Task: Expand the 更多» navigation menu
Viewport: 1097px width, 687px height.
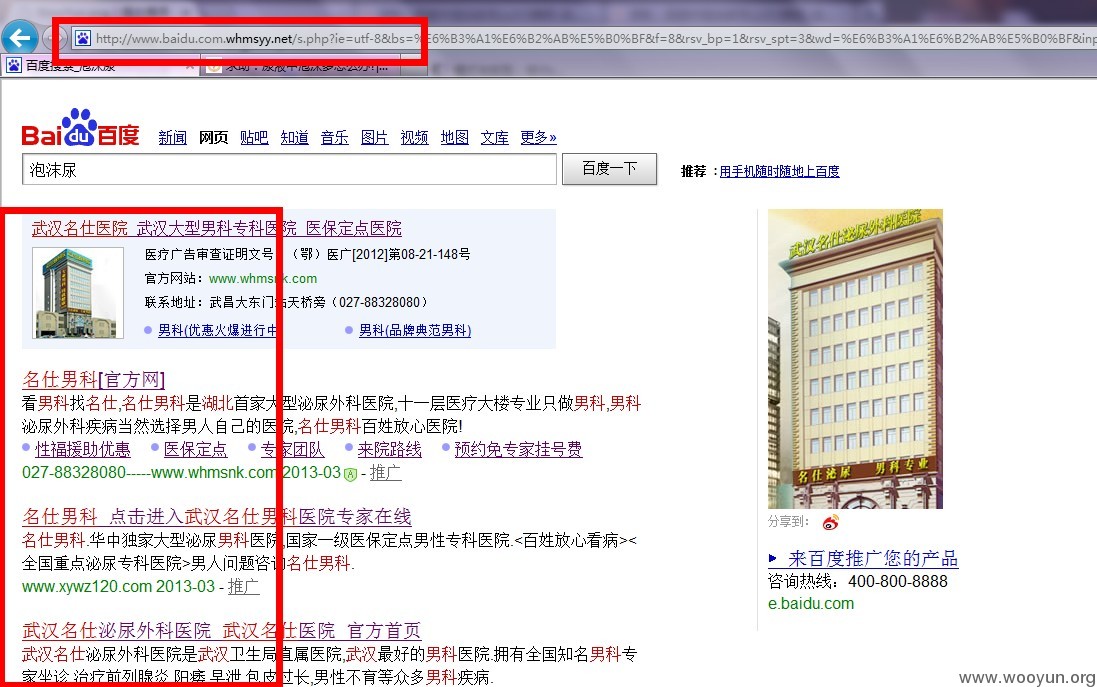Action: 538,137
